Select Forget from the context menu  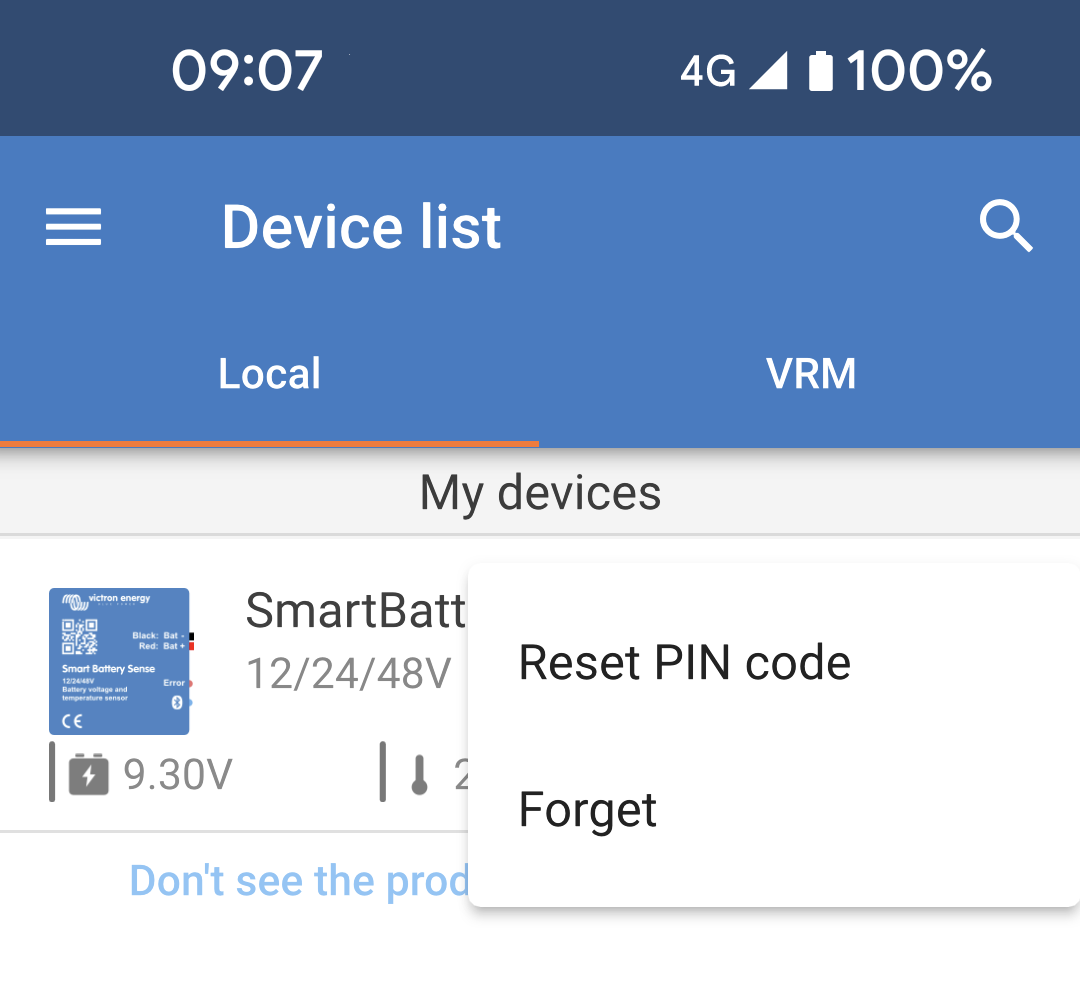pyautogui.click(x=588, y=810)
